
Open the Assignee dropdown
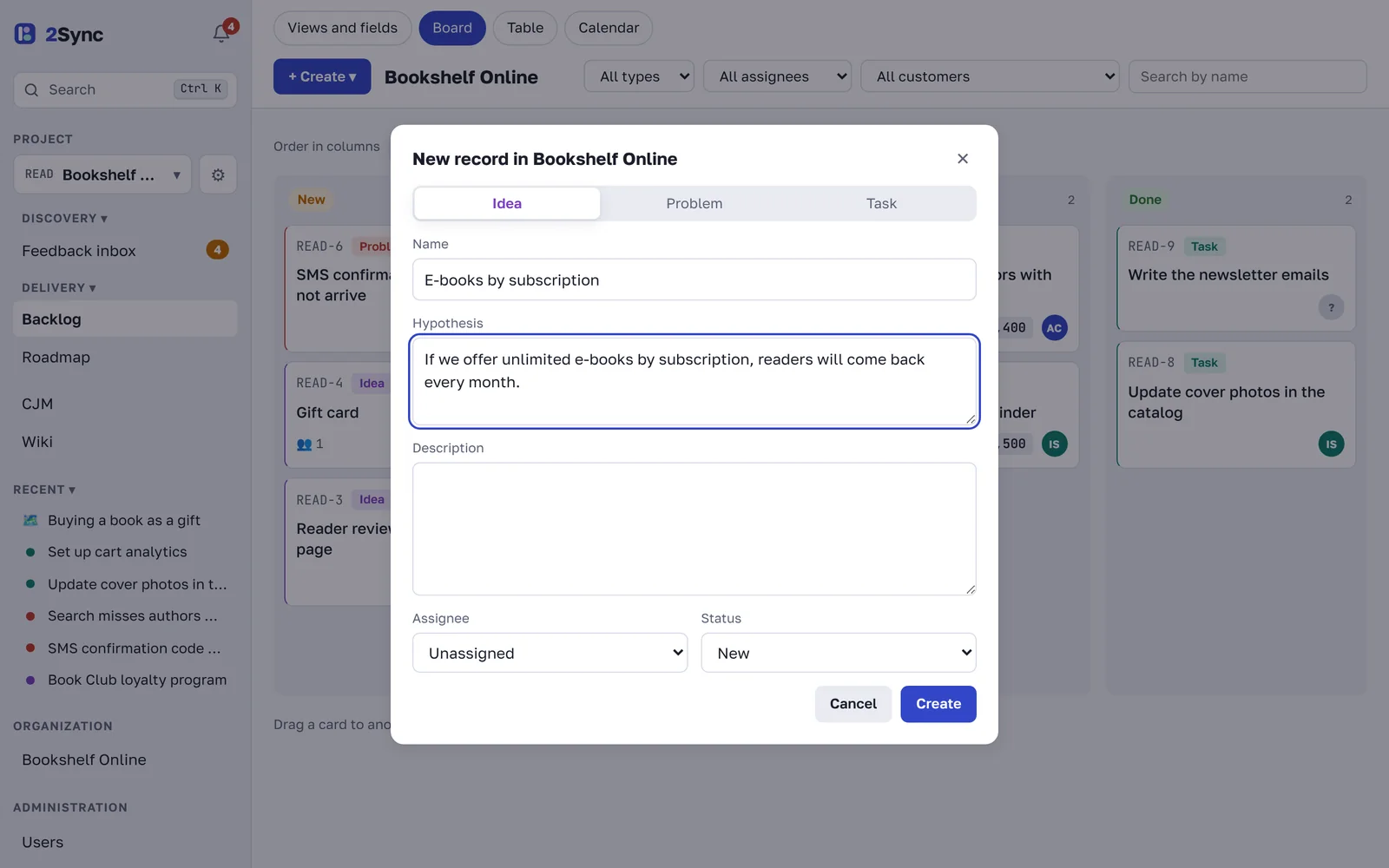click(550, 653)
